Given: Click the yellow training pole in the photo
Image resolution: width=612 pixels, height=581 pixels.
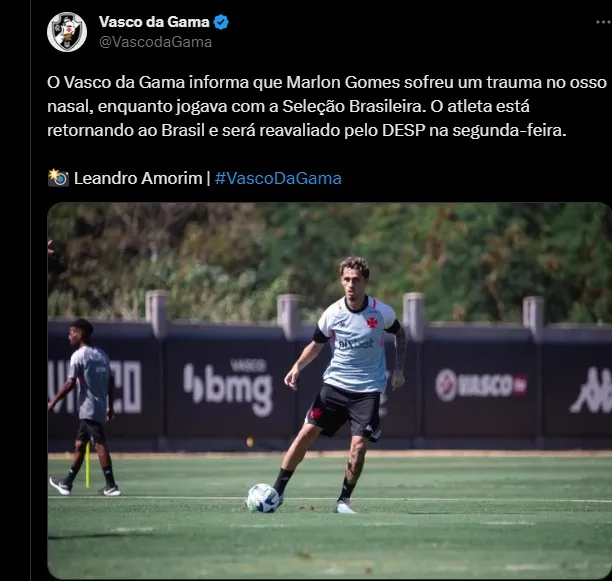Looking at the screenshot, I should click(x=87, y=465).
